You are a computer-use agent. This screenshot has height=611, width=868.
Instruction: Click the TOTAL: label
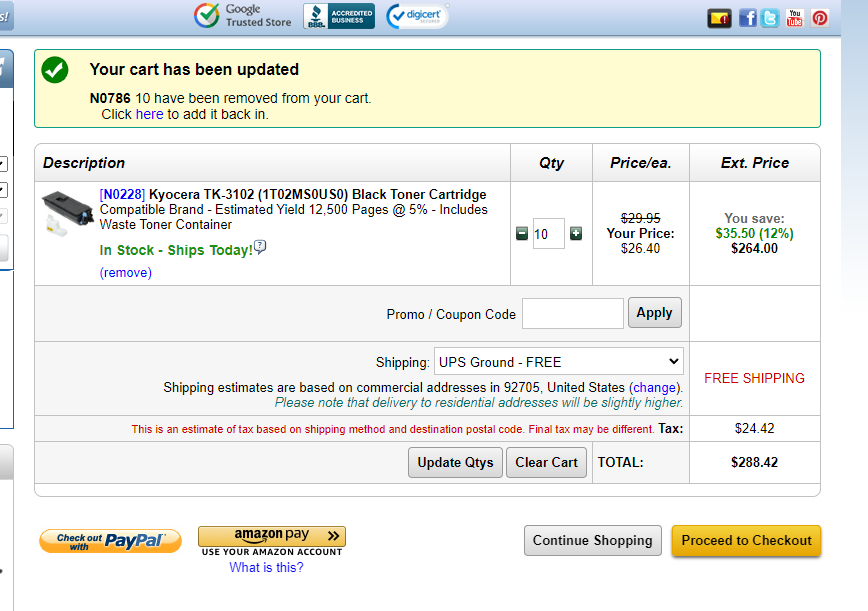(621, 462)
